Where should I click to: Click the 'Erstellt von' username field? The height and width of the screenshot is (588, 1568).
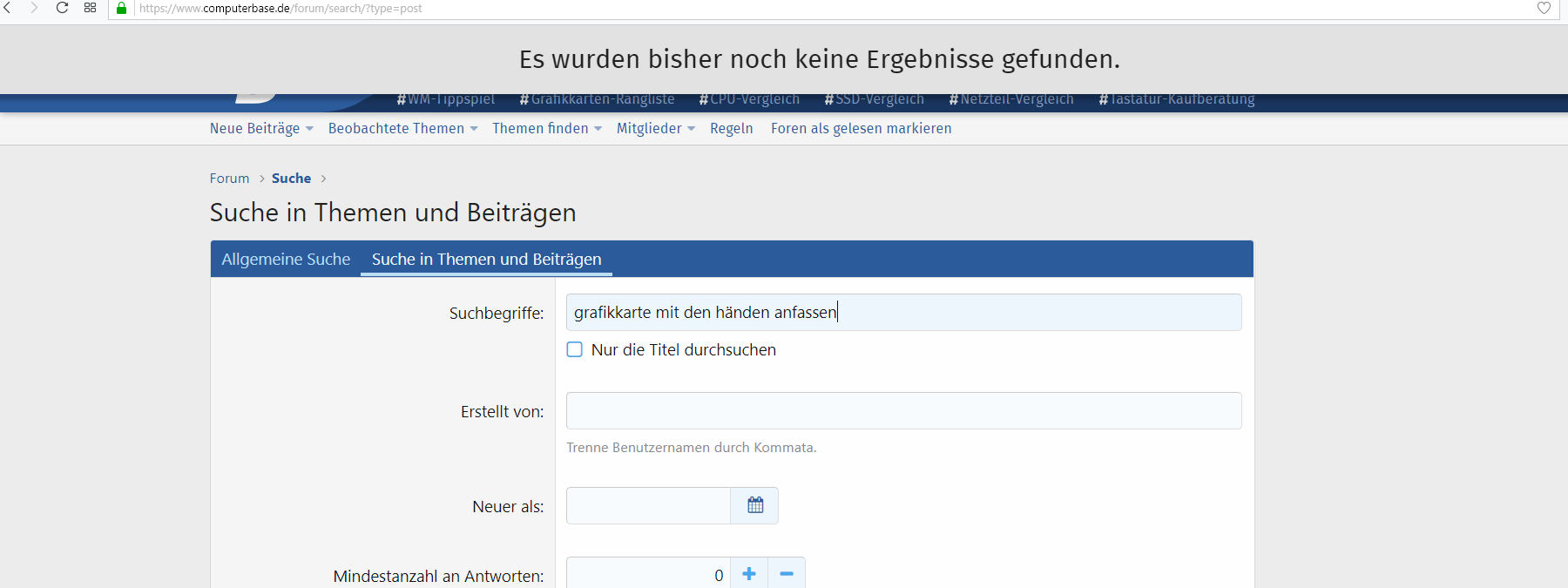pos(903,410)
